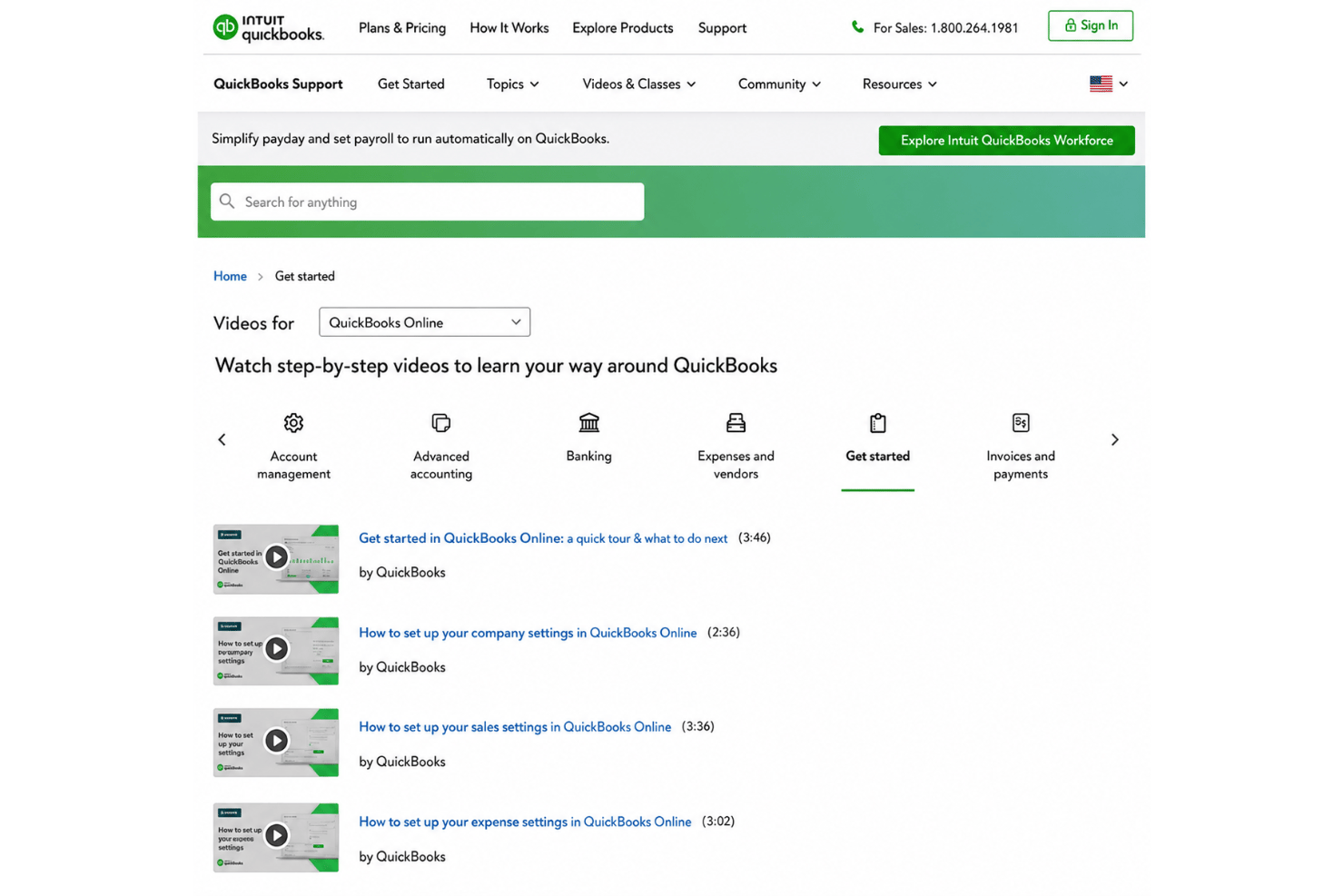Go to Get Started in support menu
The image size is (1344, 896).
point(411,84)
